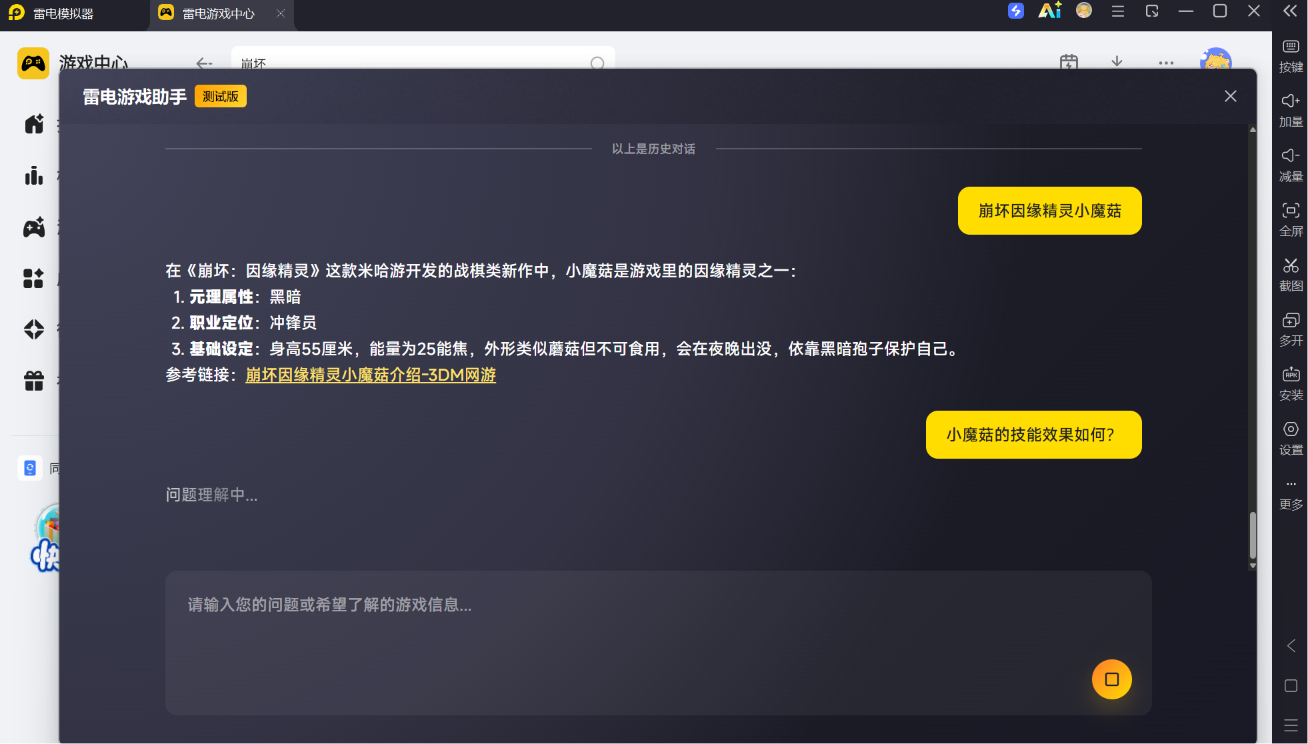
Task: Click the Android home square button
Action: pos(1291,686)
